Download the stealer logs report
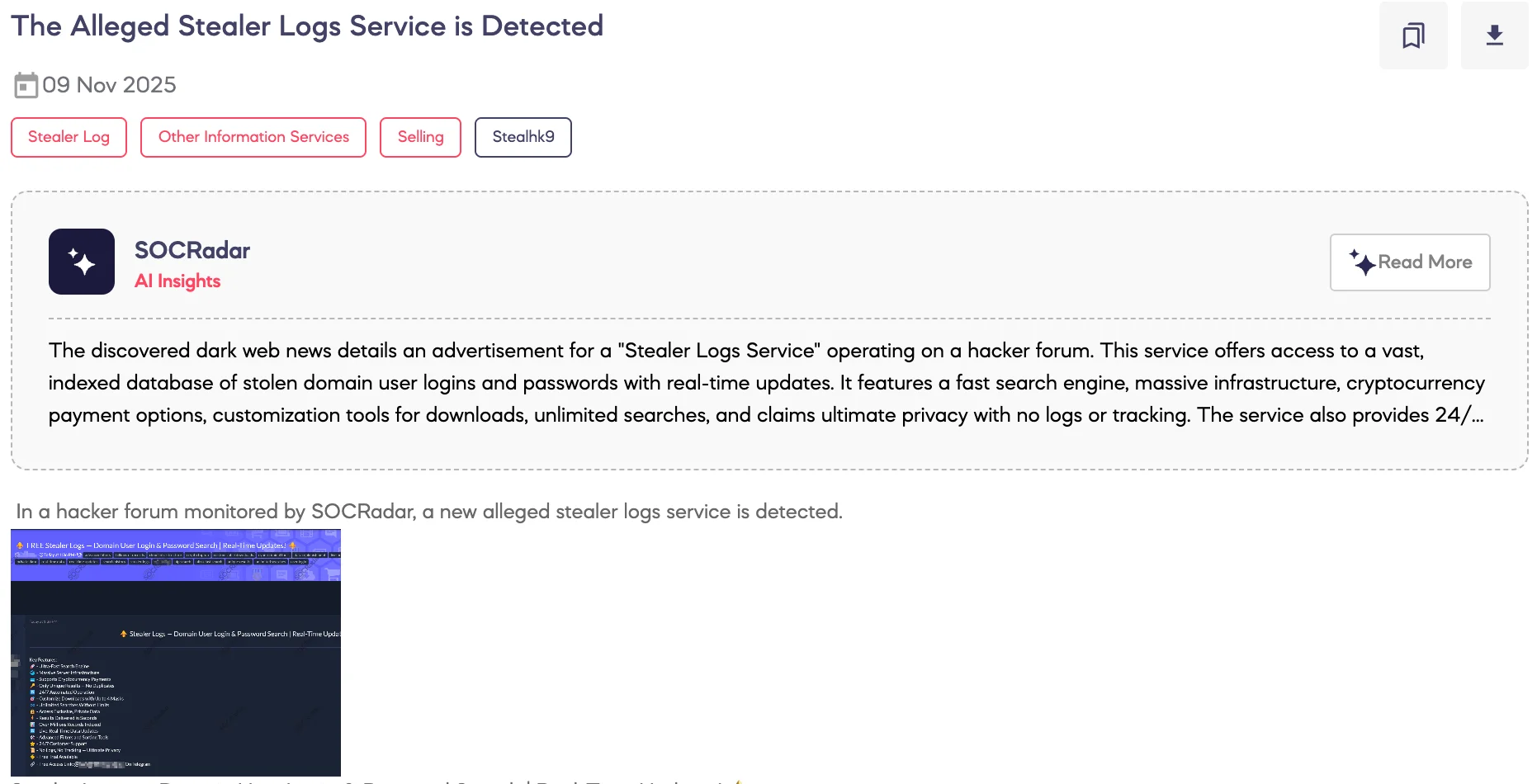This screenshot has width=1537, height=784. (1494, 35)
